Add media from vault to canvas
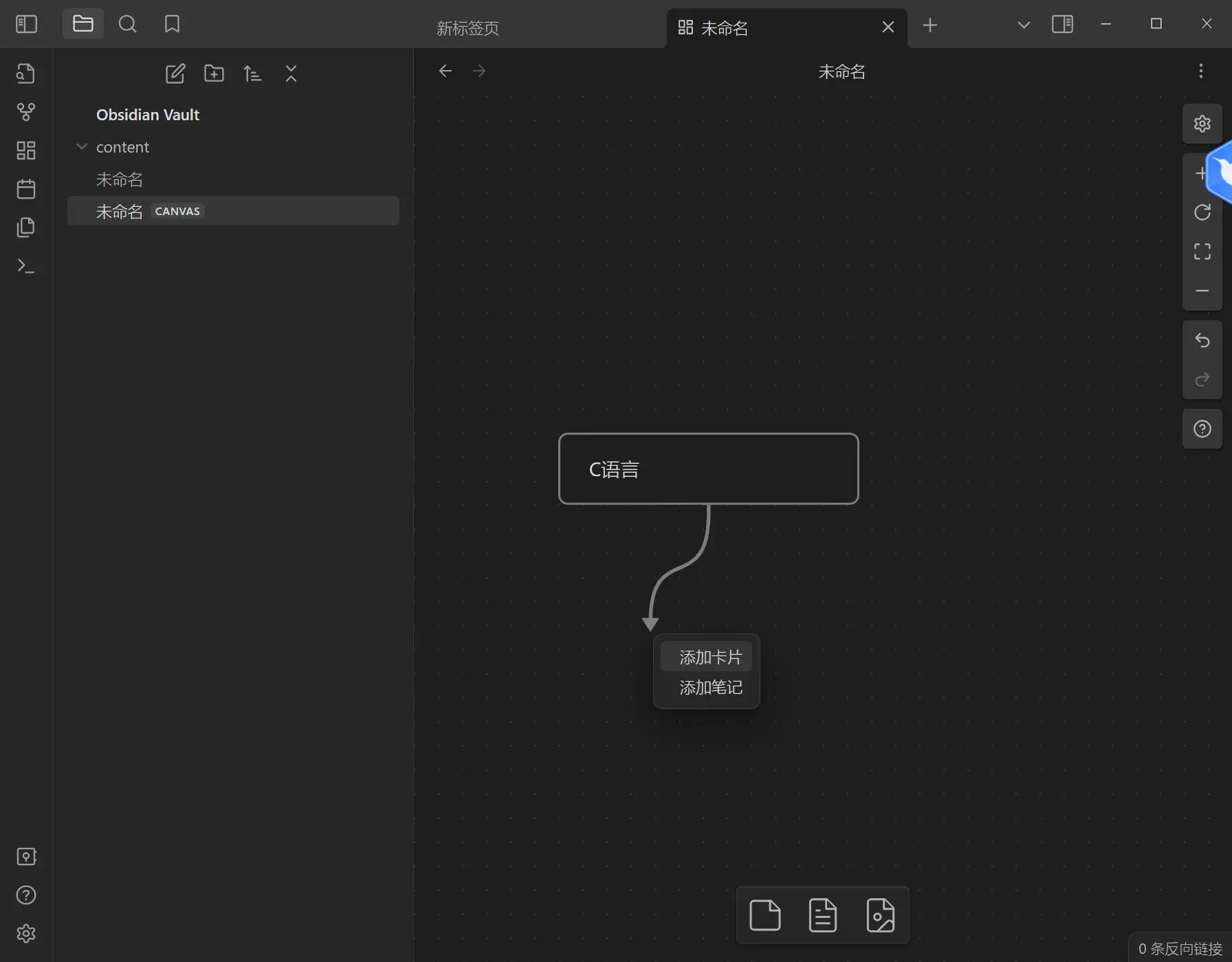 click(881, 915)
